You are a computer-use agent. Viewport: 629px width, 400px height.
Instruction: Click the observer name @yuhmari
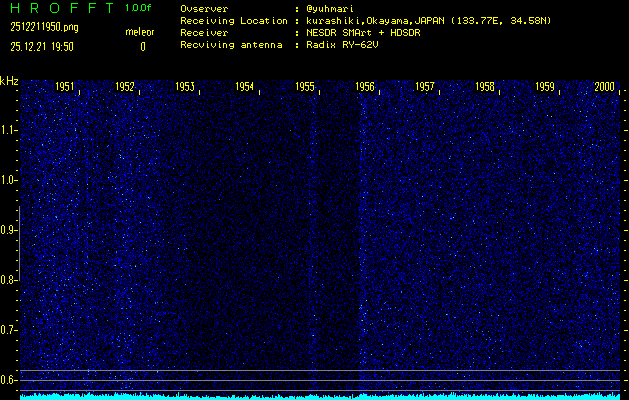(330, 9)
